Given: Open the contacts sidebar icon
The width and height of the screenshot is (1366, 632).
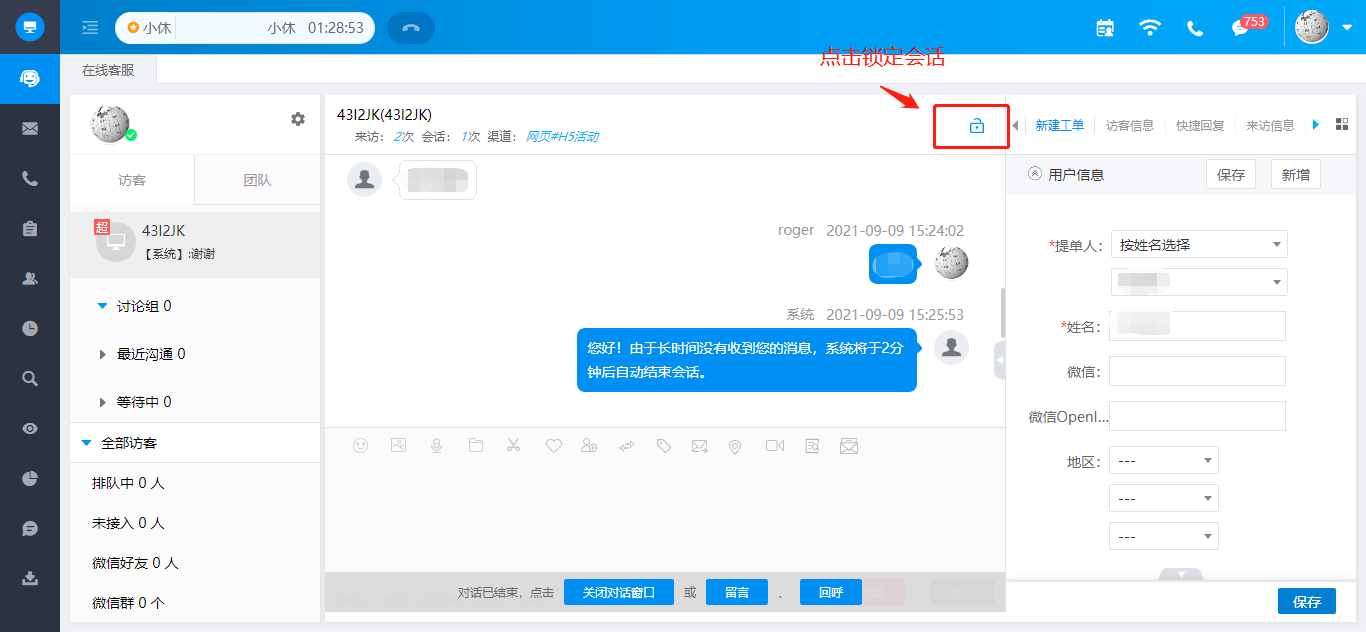Looking at the screenshot, I should pos(30,278).
